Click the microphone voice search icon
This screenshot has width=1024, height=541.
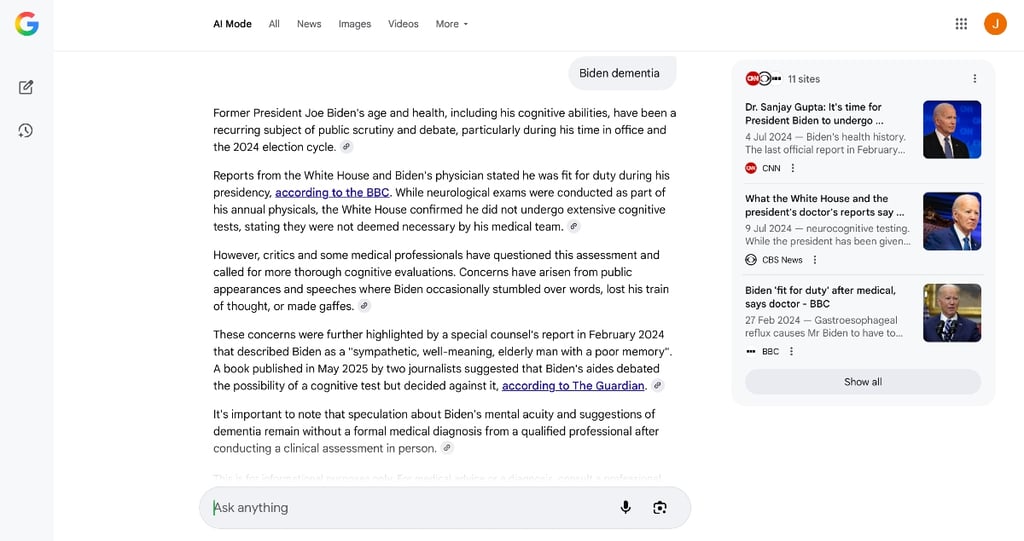(x=626, y=508)
